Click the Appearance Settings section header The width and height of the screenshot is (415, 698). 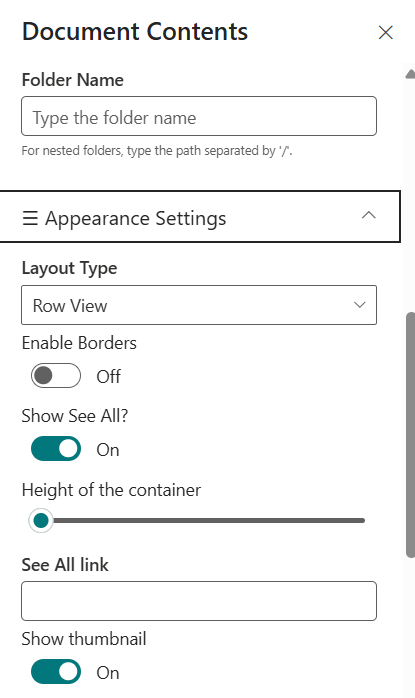coord(199,217)
